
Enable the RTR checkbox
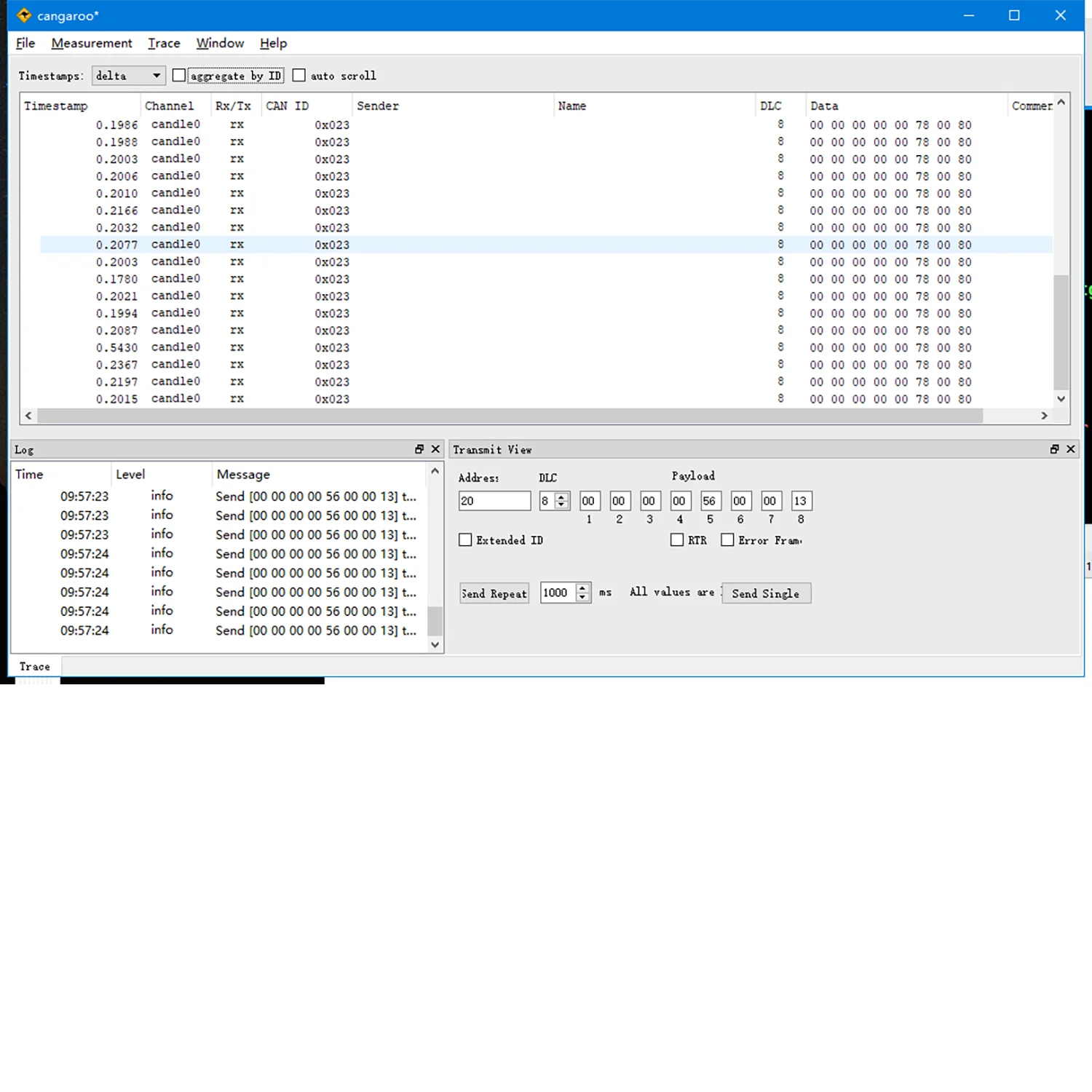click(677, 540)
